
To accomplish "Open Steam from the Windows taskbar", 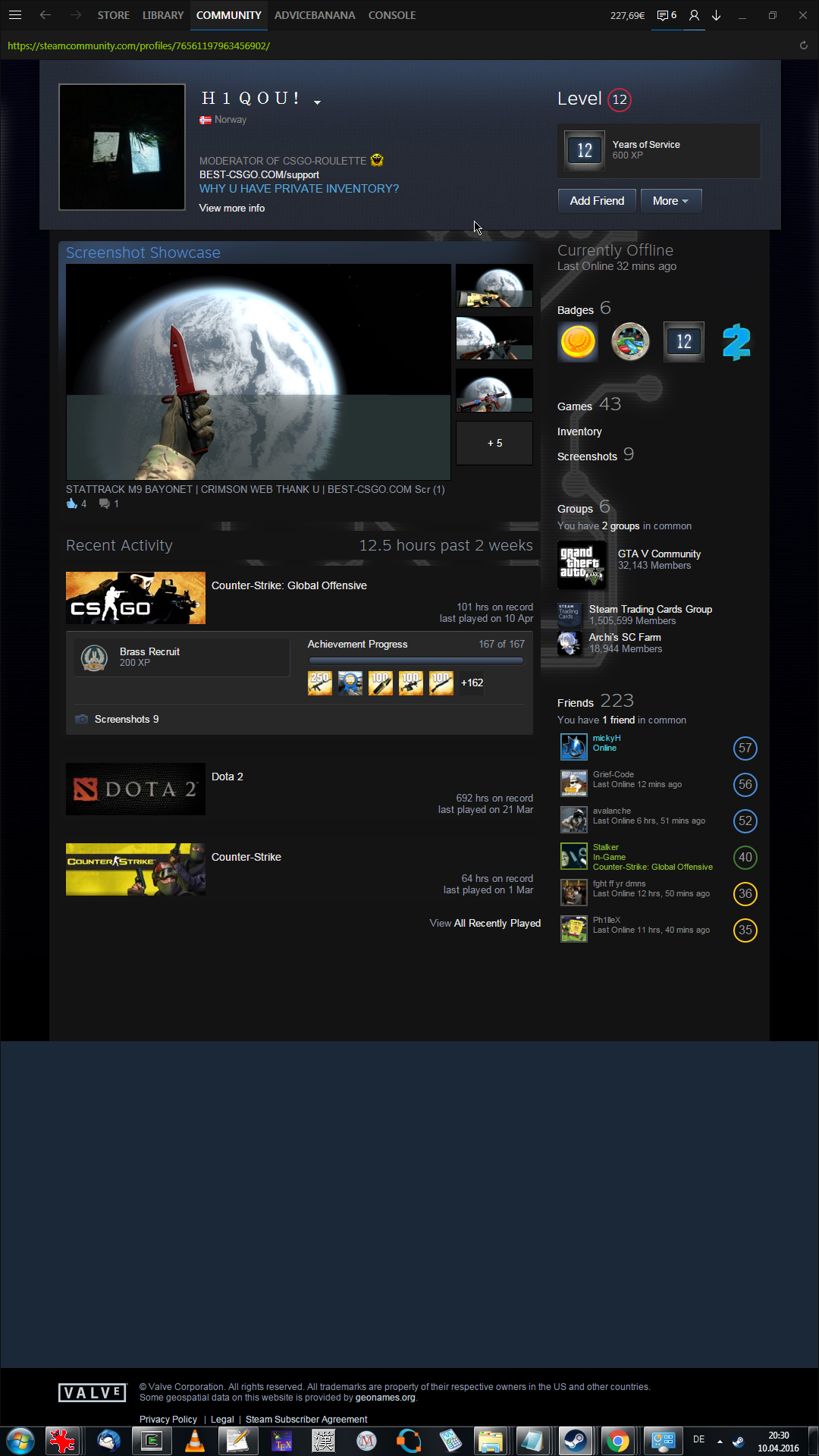I will point(575,1440).
